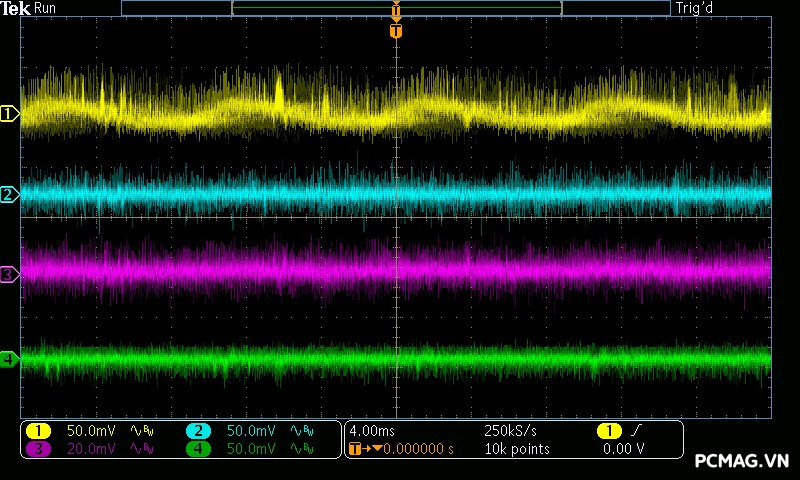Toggle the green channel 4 badge

[x=198, y=450]
